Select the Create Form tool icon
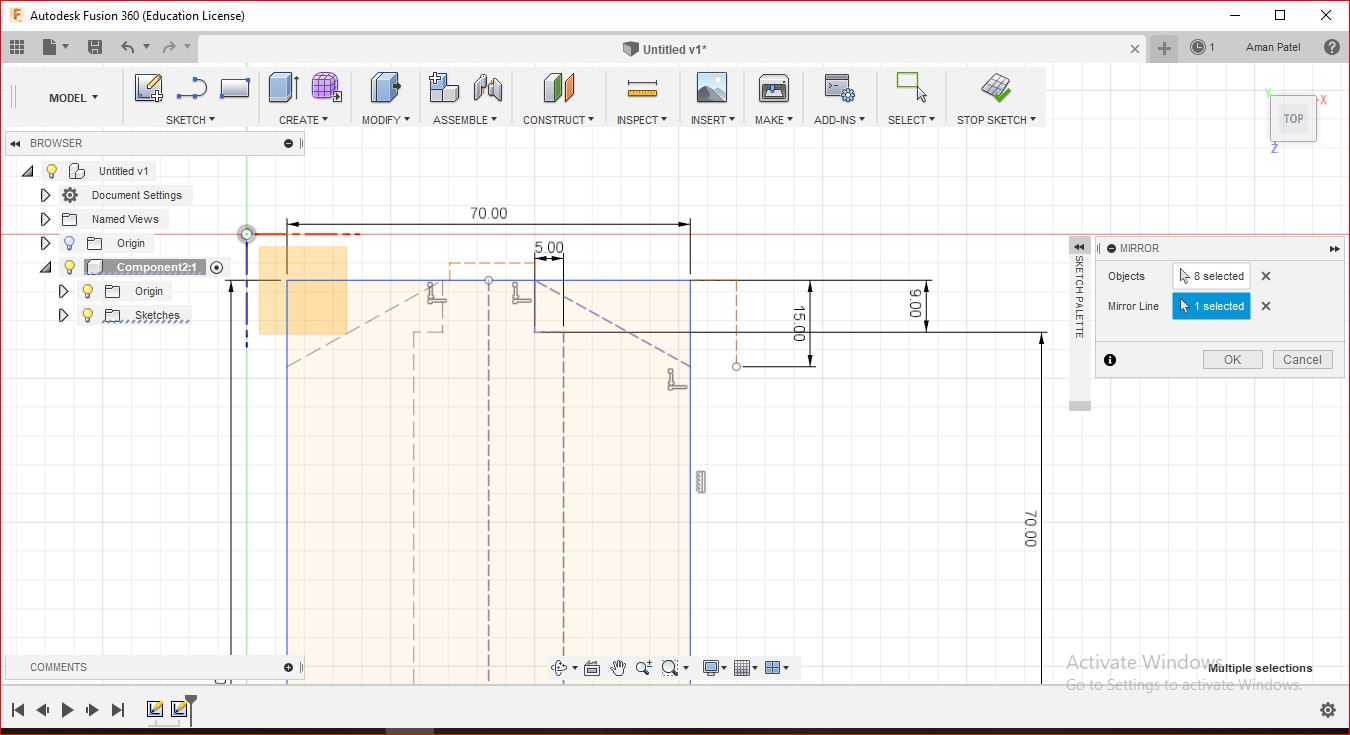 tap(326, 88)
